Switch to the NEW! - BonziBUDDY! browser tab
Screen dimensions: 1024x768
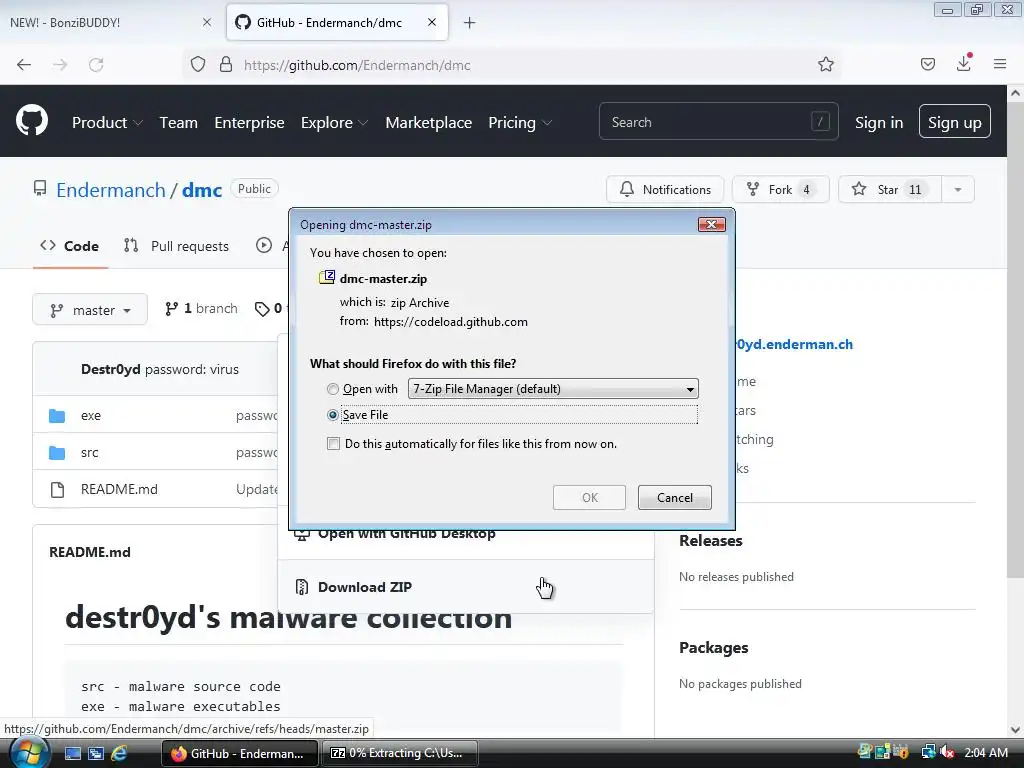click(111, 23)
